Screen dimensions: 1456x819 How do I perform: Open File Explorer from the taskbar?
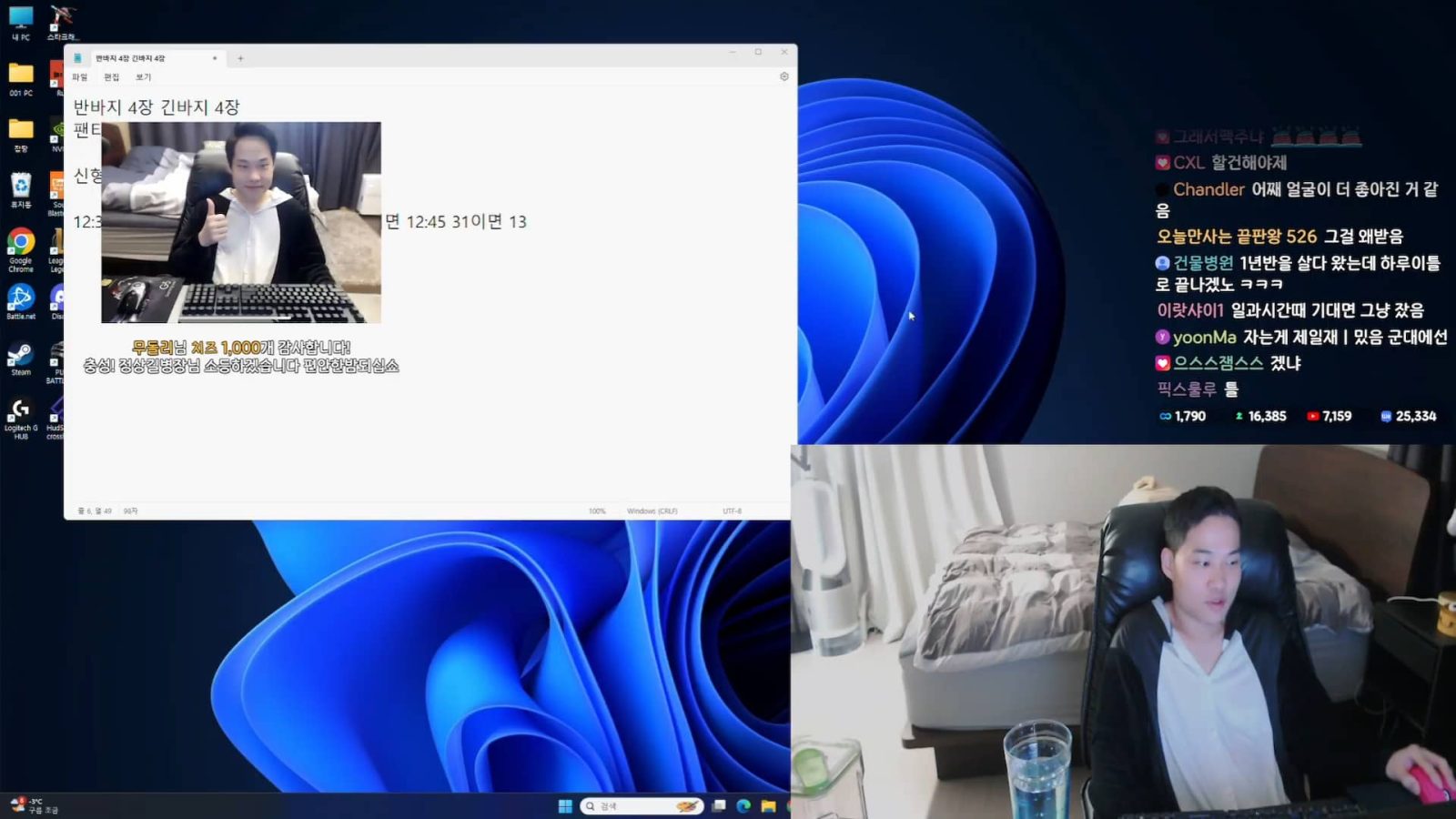tap(768, 806)
